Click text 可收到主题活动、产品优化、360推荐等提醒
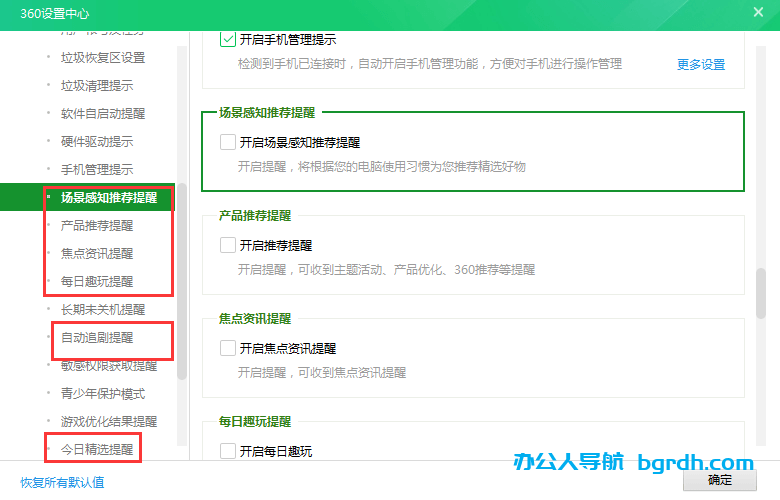The width and height of the screenshot is (780, 500). (x=416, y=270)
